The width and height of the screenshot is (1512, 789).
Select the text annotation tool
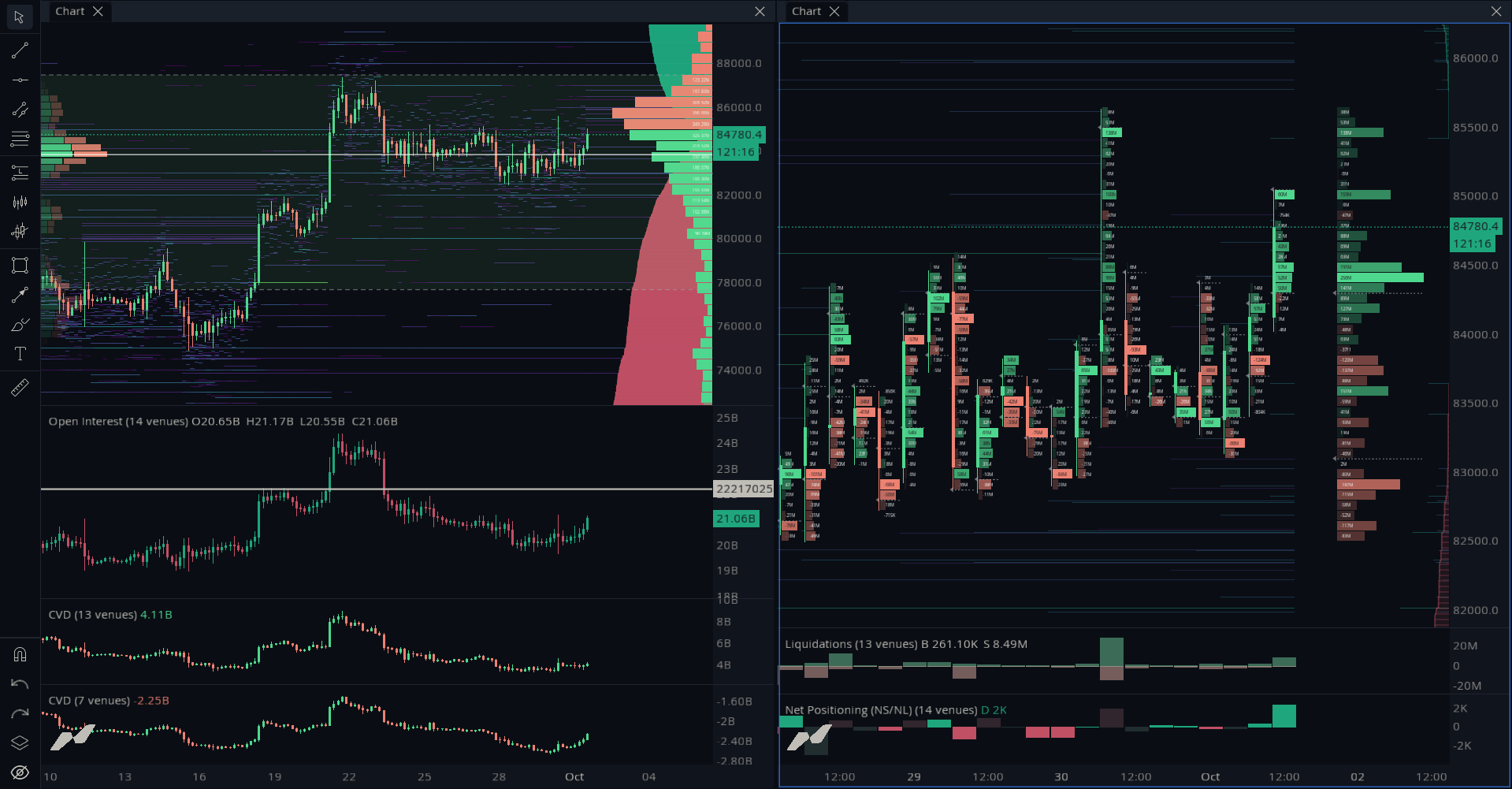pyautogui.click(x=20, y=354)
